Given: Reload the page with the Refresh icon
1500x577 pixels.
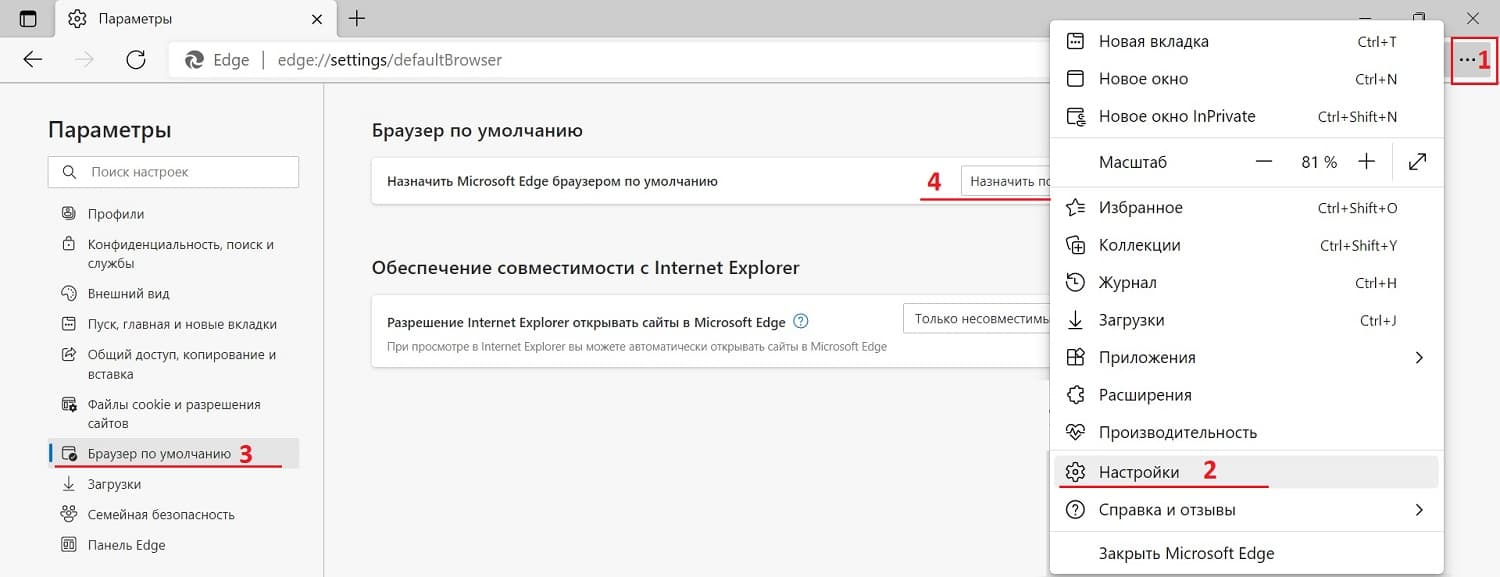Looking at the screenshot, I should tap(136, 60).
